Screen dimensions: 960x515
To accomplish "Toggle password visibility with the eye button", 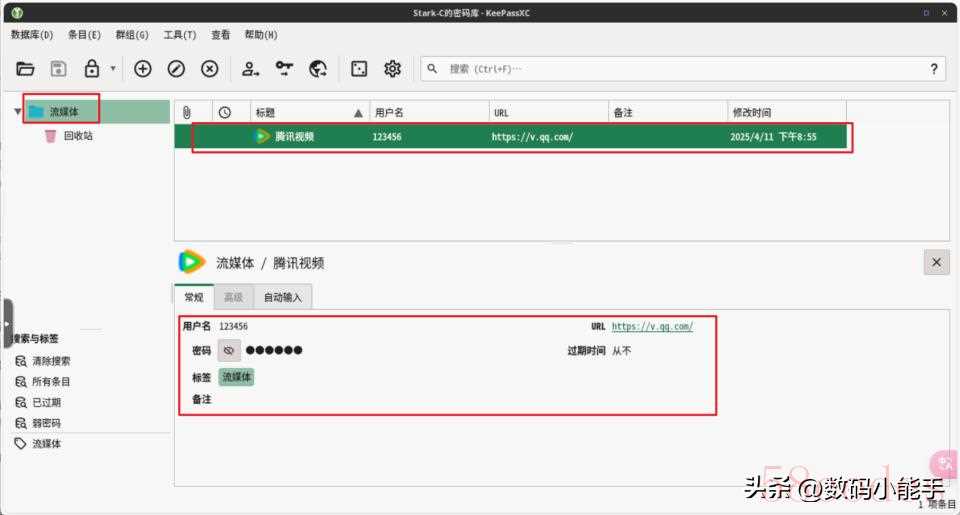I will (x=229, y=350).
